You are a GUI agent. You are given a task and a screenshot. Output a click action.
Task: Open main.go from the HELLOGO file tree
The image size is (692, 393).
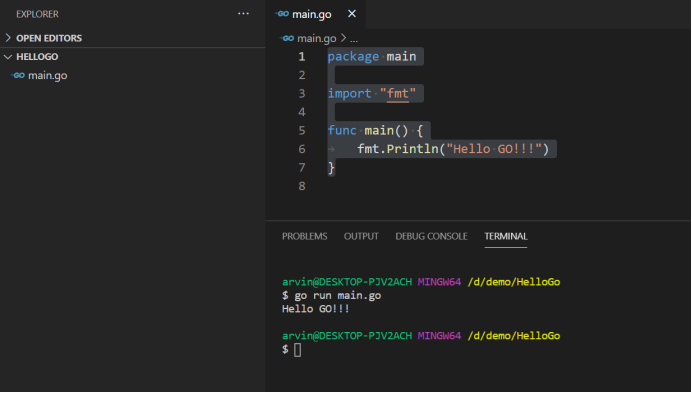click(x=48, y=76)
